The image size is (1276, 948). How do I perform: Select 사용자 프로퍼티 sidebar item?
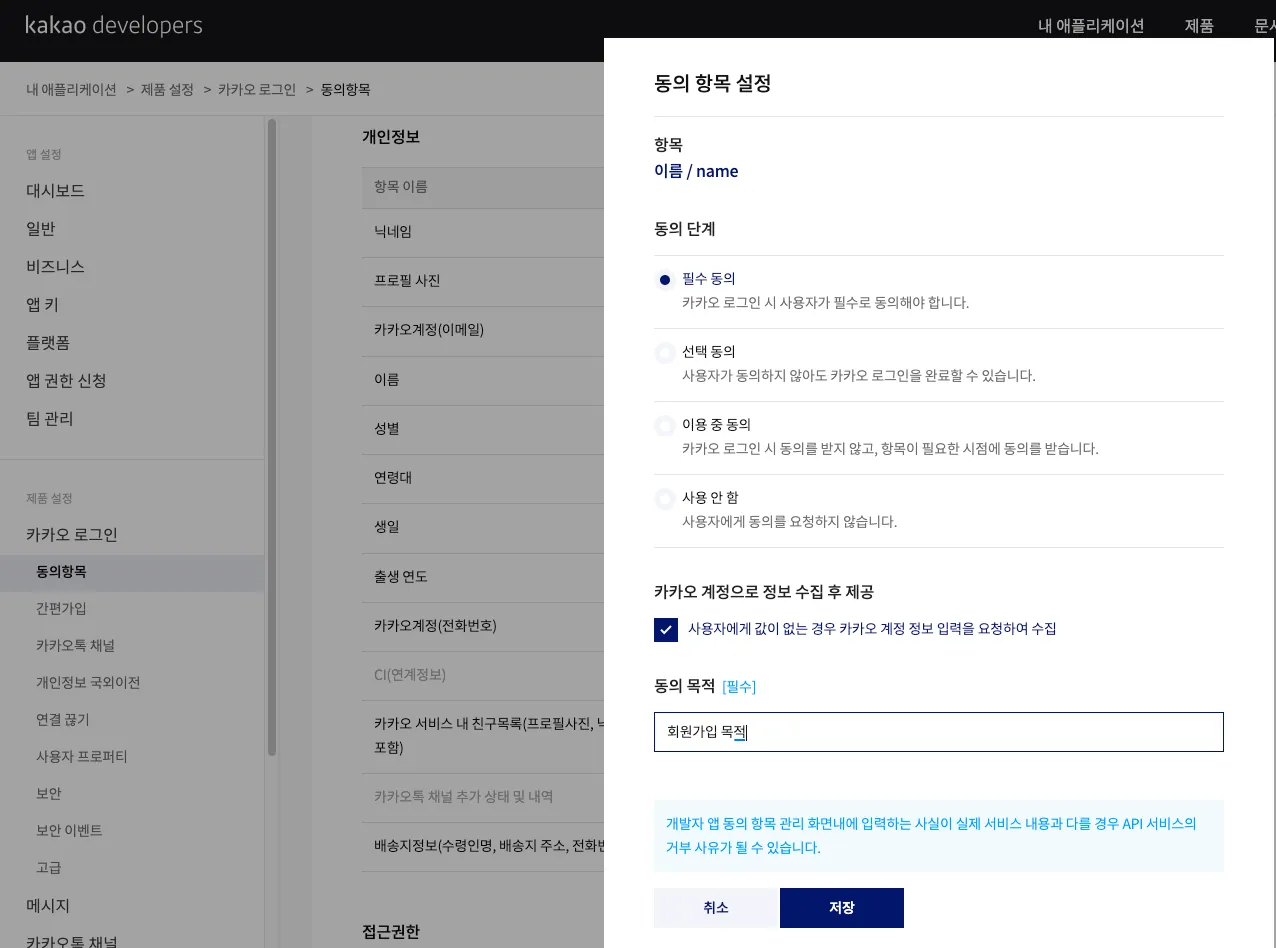pos(82,757)
